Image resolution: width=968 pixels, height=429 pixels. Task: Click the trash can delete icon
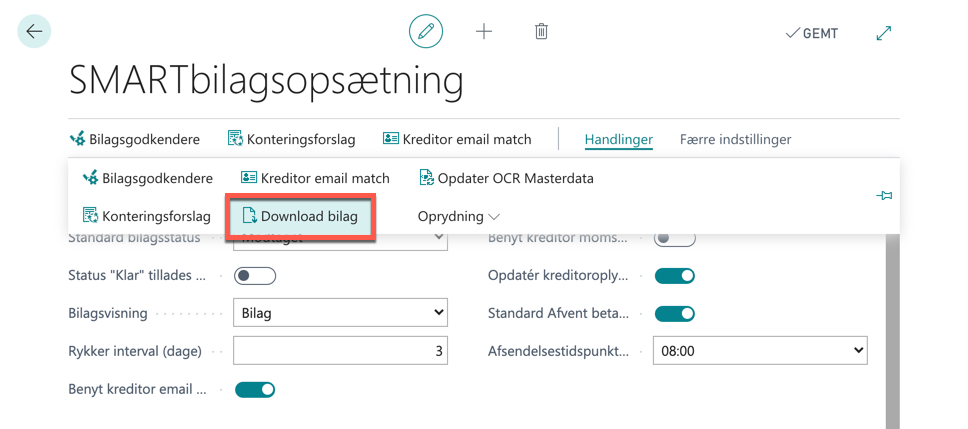541,31
